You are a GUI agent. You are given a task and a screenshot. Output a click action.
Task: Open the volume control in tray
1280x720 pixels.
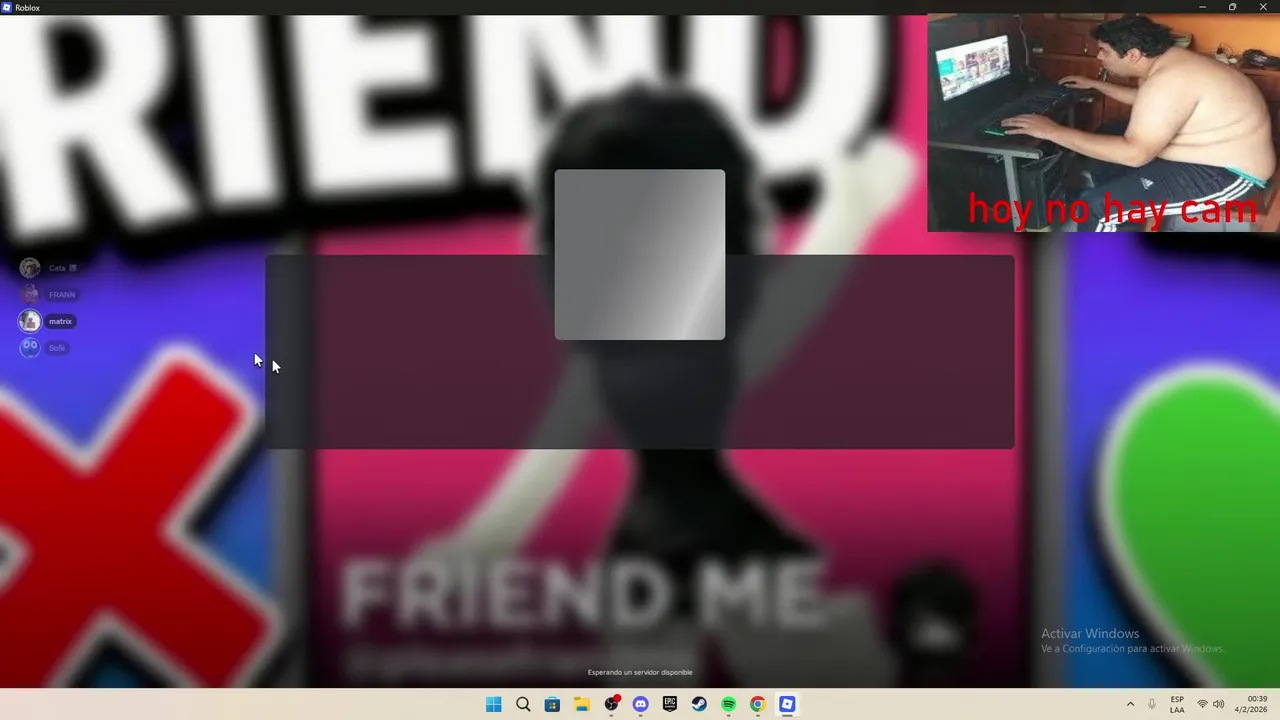[1218, 704]
